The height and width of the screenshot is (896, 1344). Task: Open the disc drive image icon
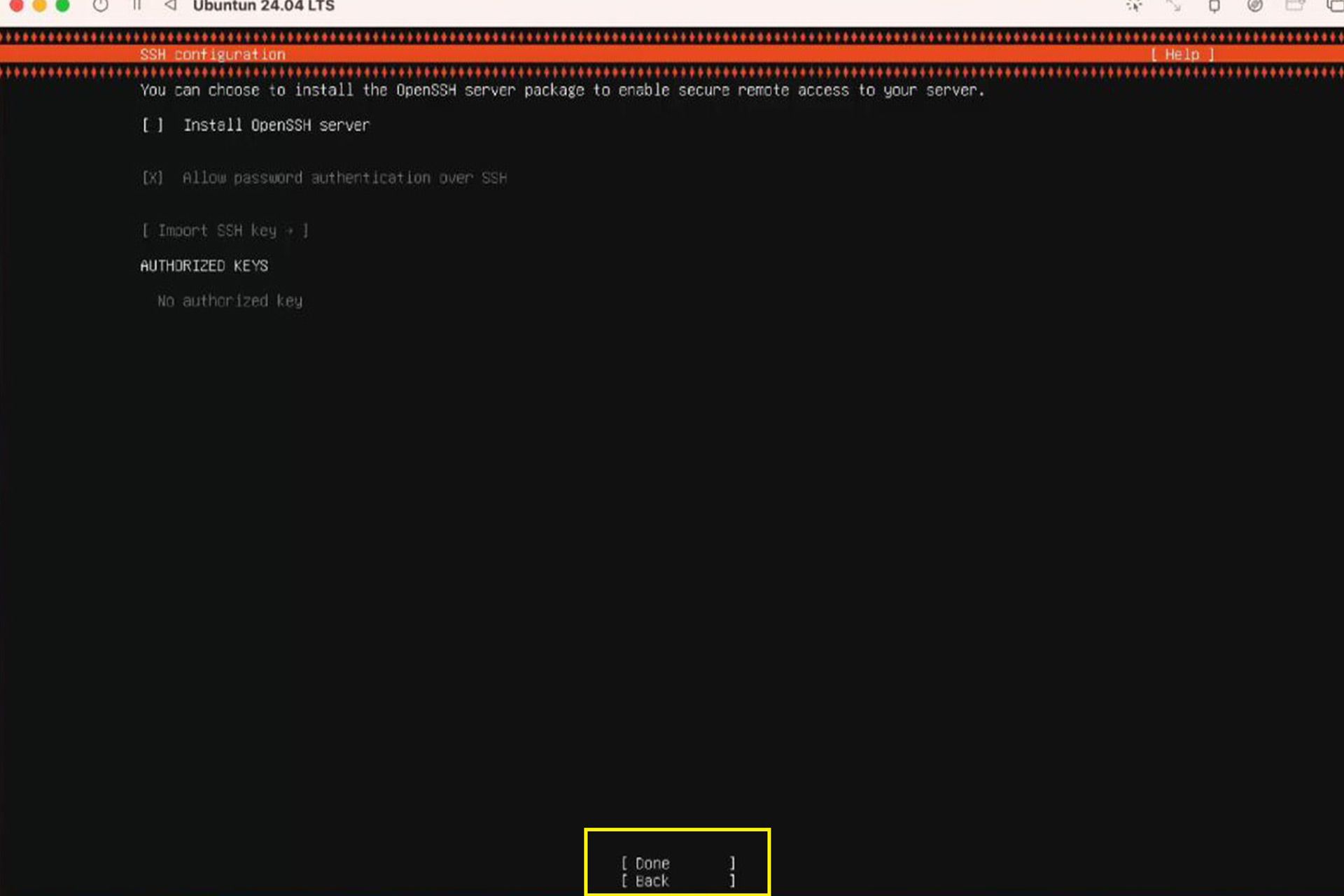(x=1255, y=6)
